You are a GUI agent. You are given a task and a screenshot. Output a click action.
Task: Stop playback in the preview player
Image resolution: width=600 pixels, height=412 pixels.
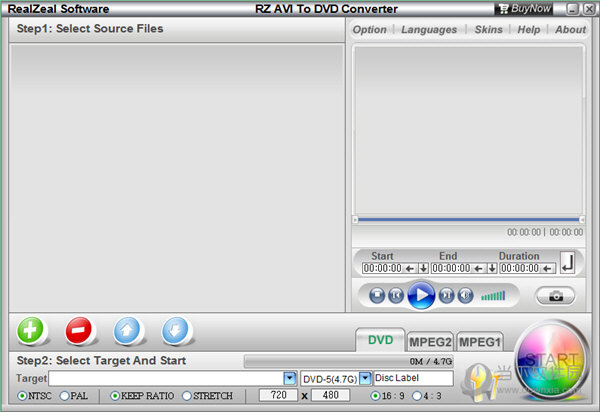point(377,295)
